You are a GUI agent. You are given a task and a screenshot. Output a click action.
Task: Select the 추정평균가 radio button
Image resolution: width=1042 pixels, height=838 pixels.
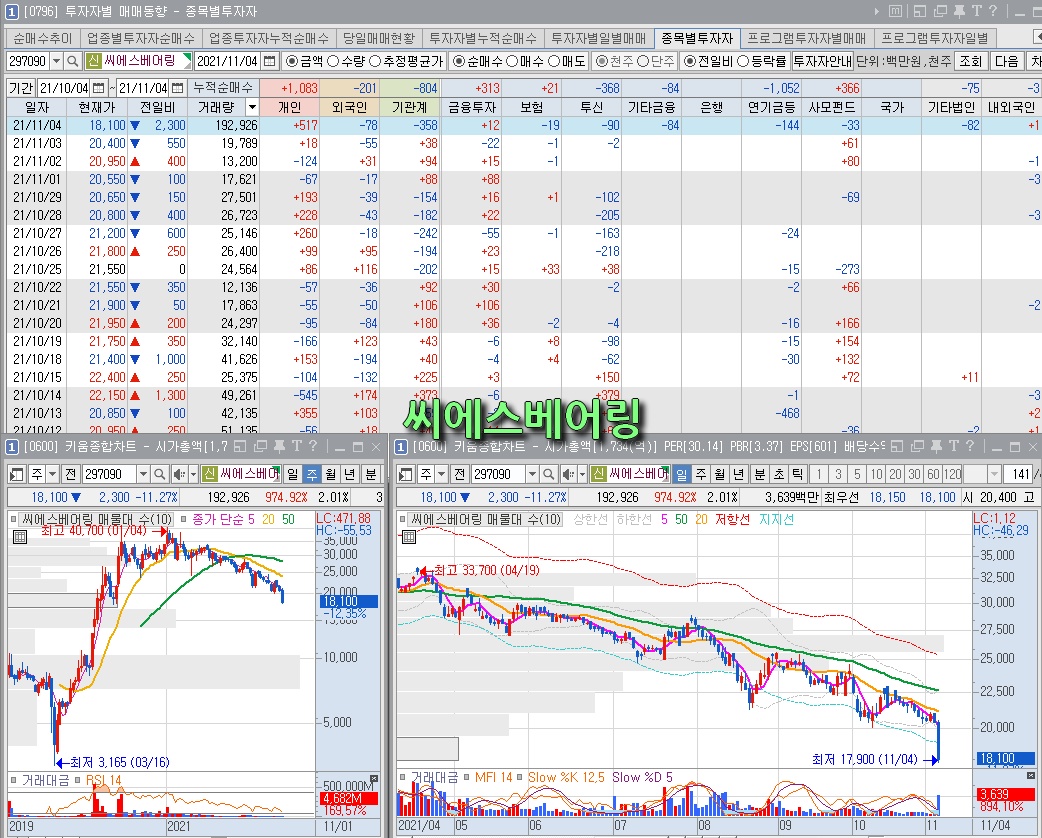pos(375,61)
